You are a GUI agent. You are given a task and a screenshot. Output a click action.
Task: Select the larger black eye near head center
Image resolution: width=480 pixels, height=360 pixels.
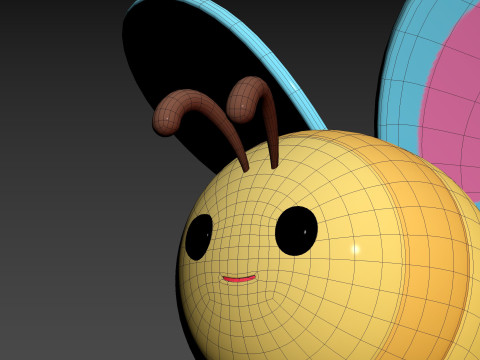click(296, 231)
